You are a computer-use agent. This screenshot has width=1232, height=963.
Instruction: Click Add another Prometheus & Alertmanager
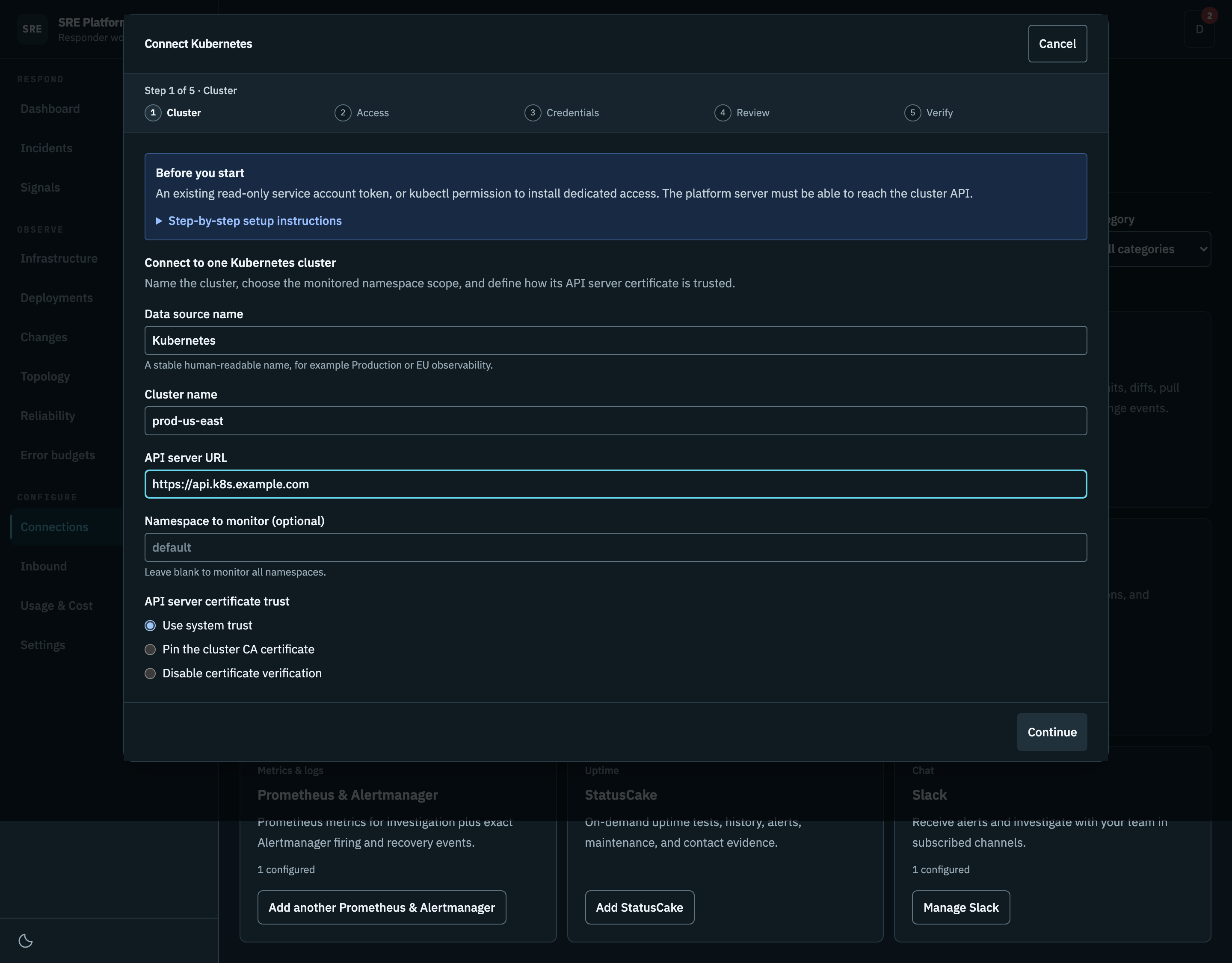[x=381, y=907]
